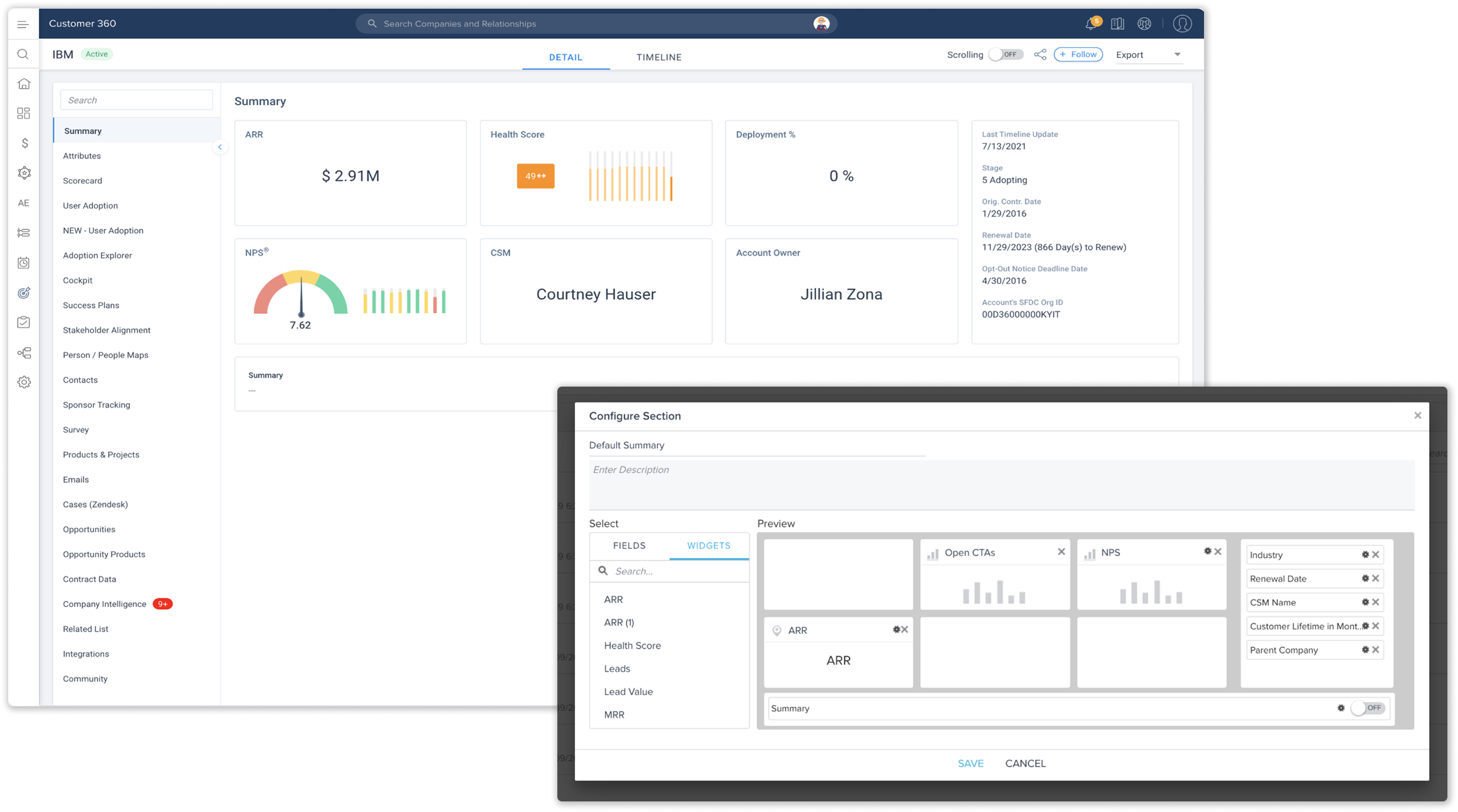The height and width of the screenshot is (812, 1458).
Task: Open the Sponsor Tracking section
Action: (96, 405)
